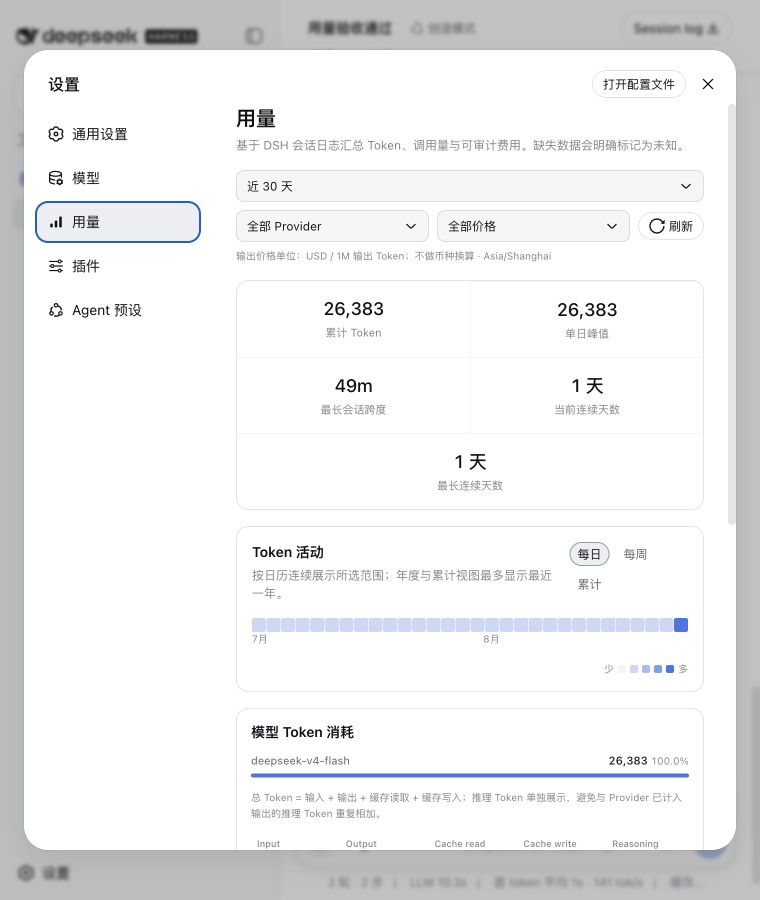Click the deepseek-v4-flash model name
The width and height of the screenshot is (760, 900).
pos(300,761)
